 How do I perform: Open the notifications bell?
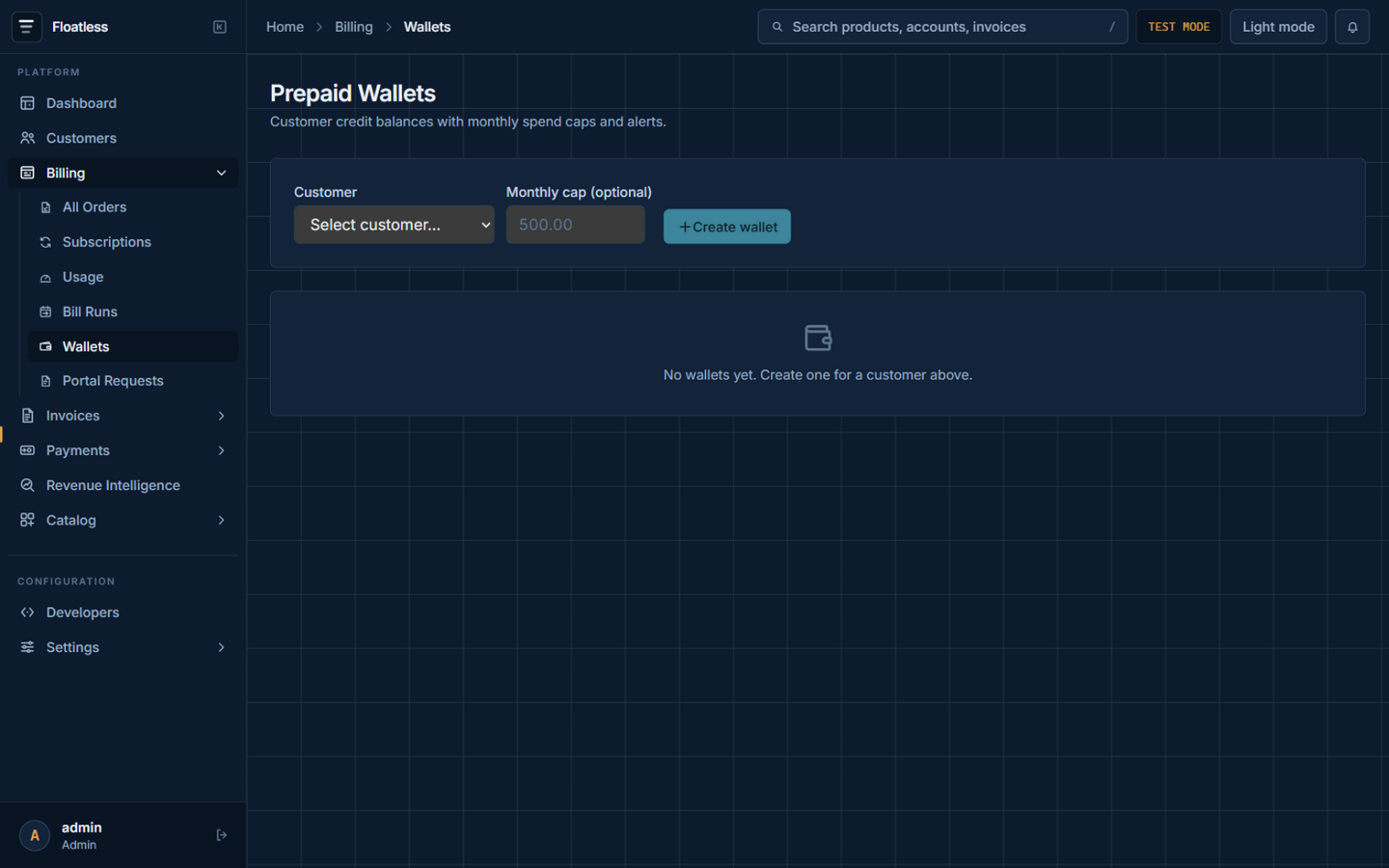point(1352,27)
